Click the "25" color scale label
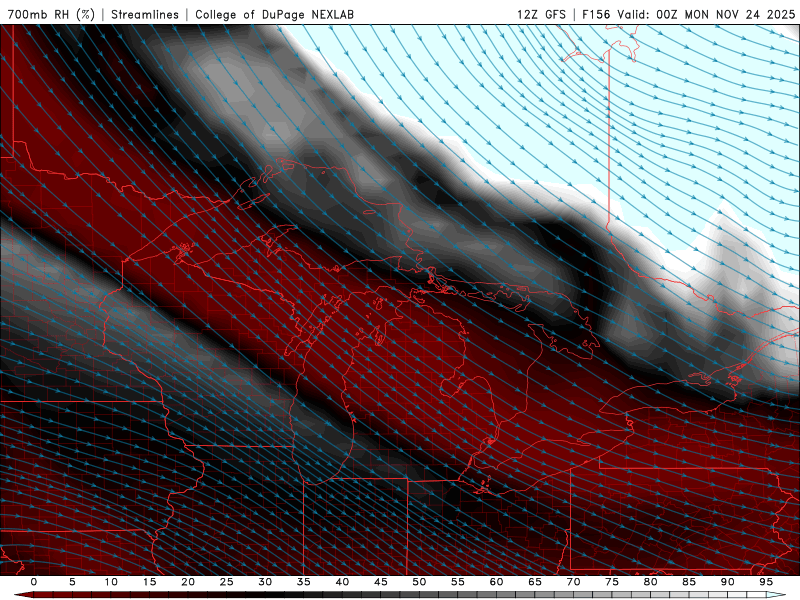 [x=227, y=582]
